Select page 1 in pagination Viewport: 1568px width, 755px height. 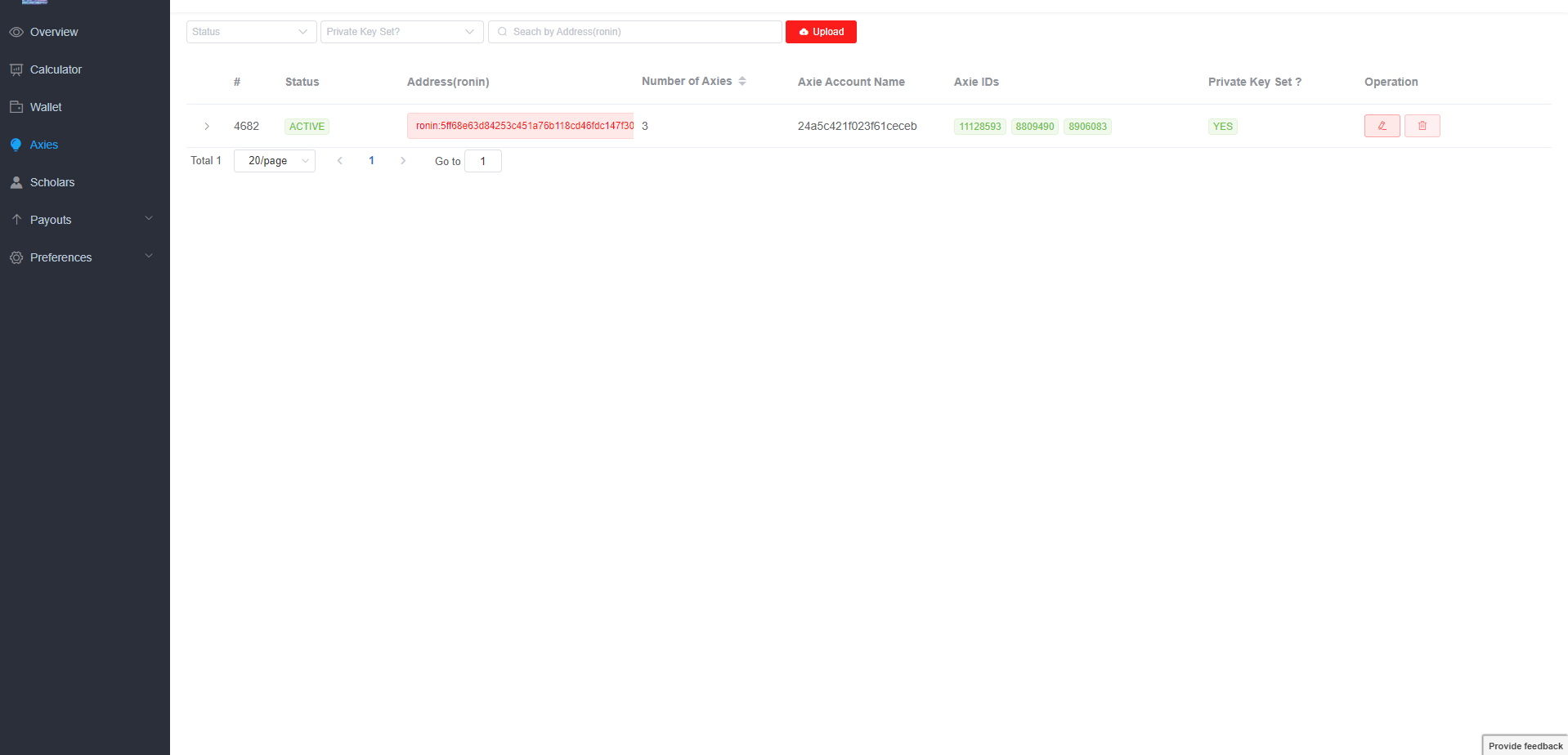click(371, 161)
